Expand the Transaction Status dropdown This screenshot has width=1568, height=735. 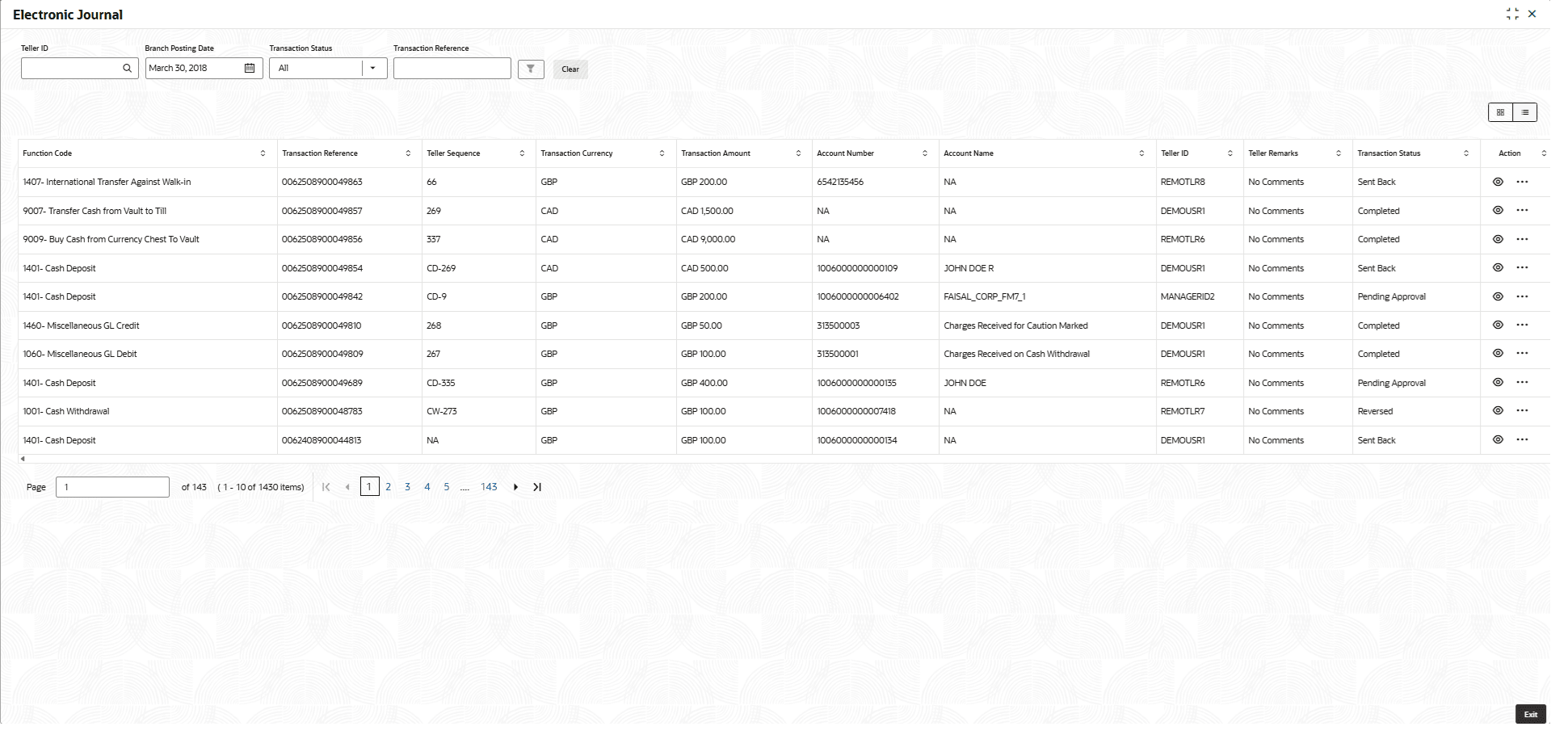click(x=372, y=69)
